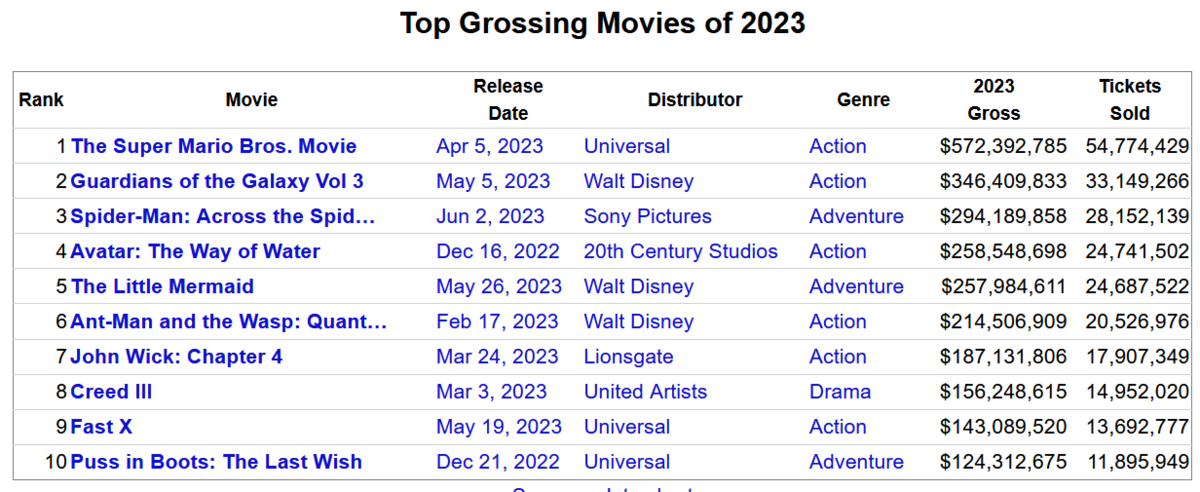Open the Ant-Man and the Wasp link
1200x492 pixels.
click(x=228, y=321)
